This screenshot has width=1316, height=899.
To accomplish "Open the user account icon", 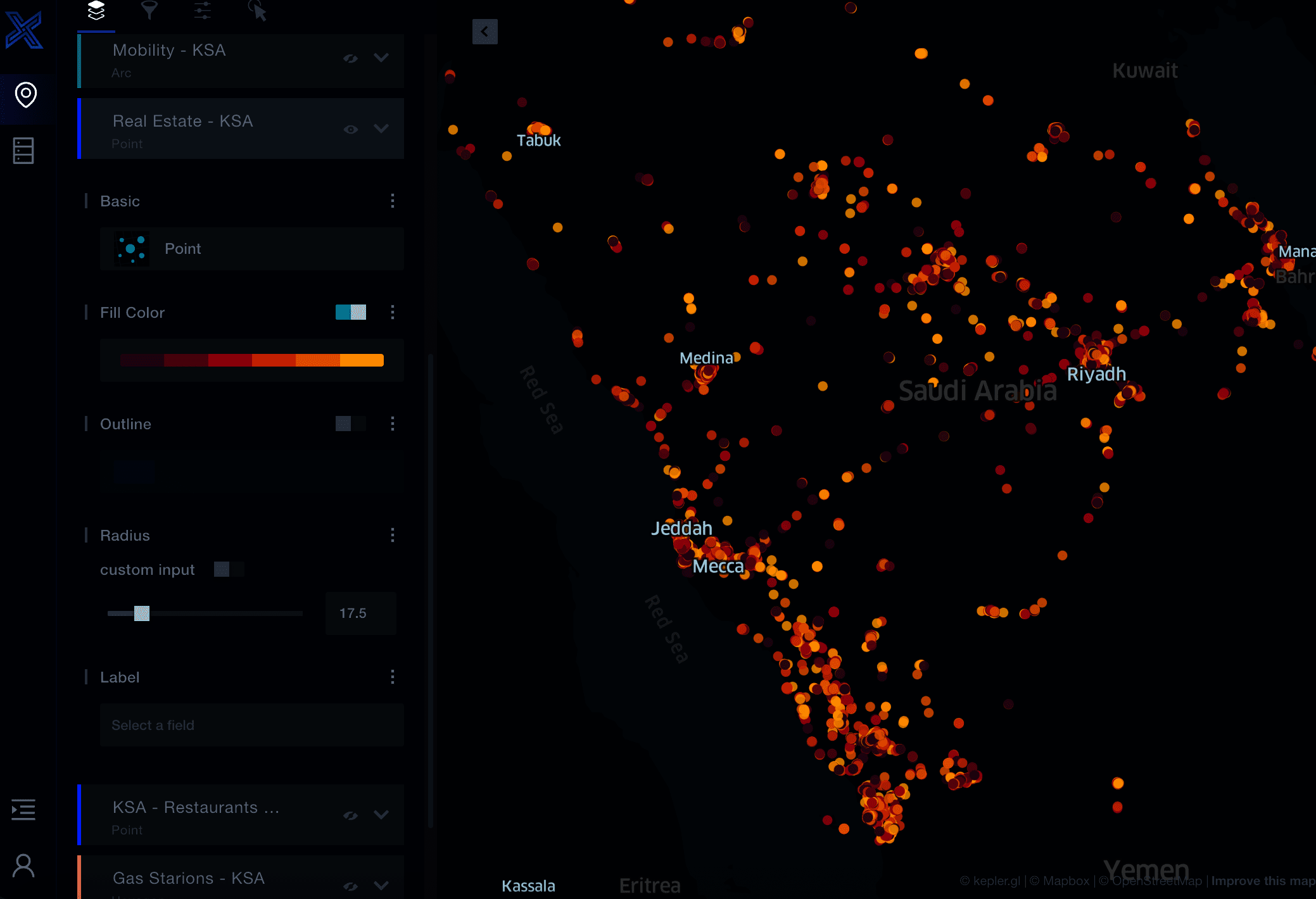I will (24, 865).
